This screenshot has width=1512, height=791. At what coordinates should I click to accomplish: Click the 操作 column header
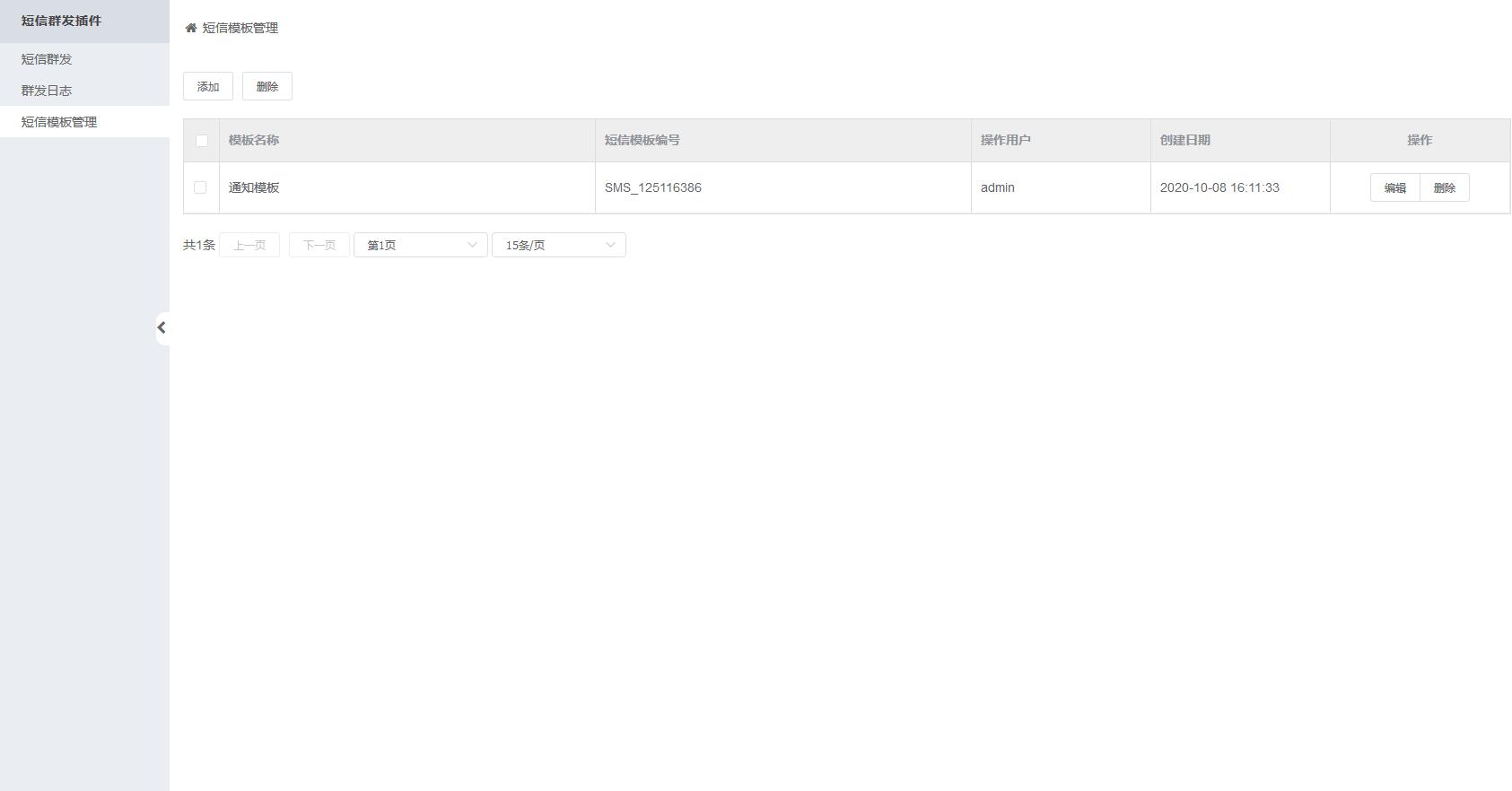click(1420, 140)
